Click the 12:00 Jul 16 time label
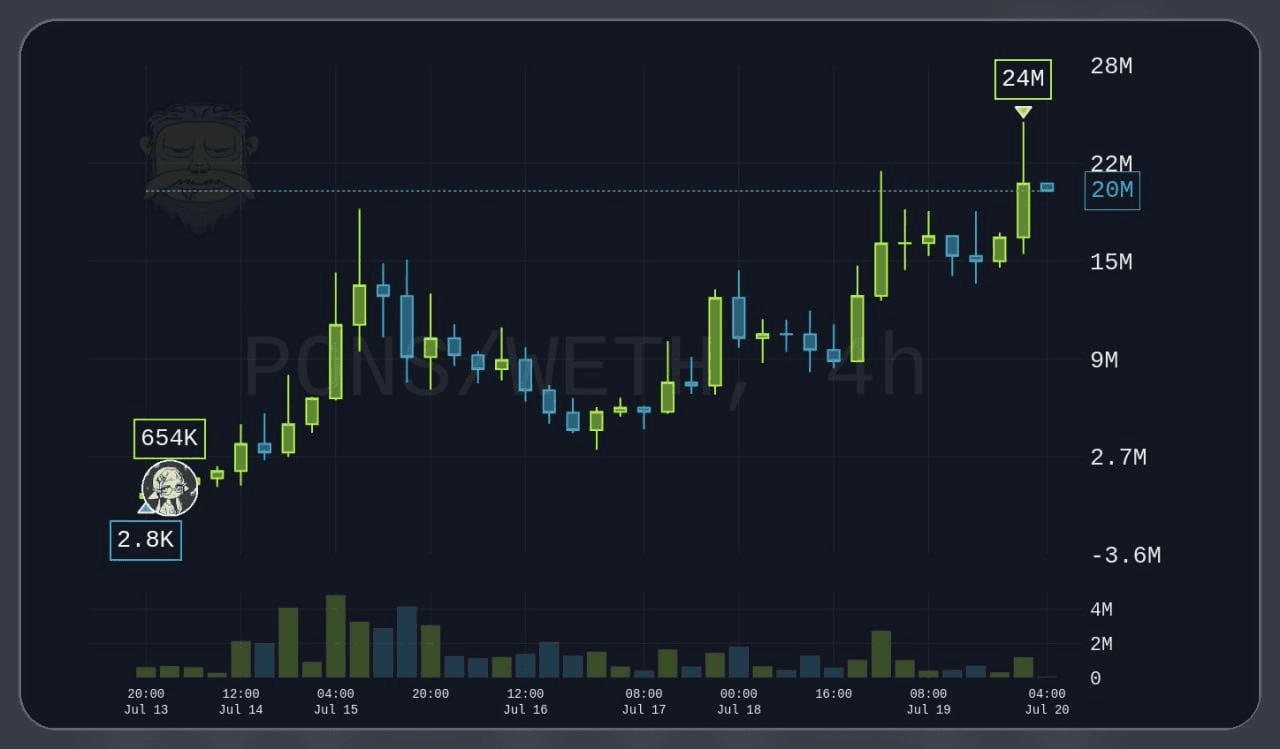The width and height of the screenshot is (1280, 749). click(525, 701)
